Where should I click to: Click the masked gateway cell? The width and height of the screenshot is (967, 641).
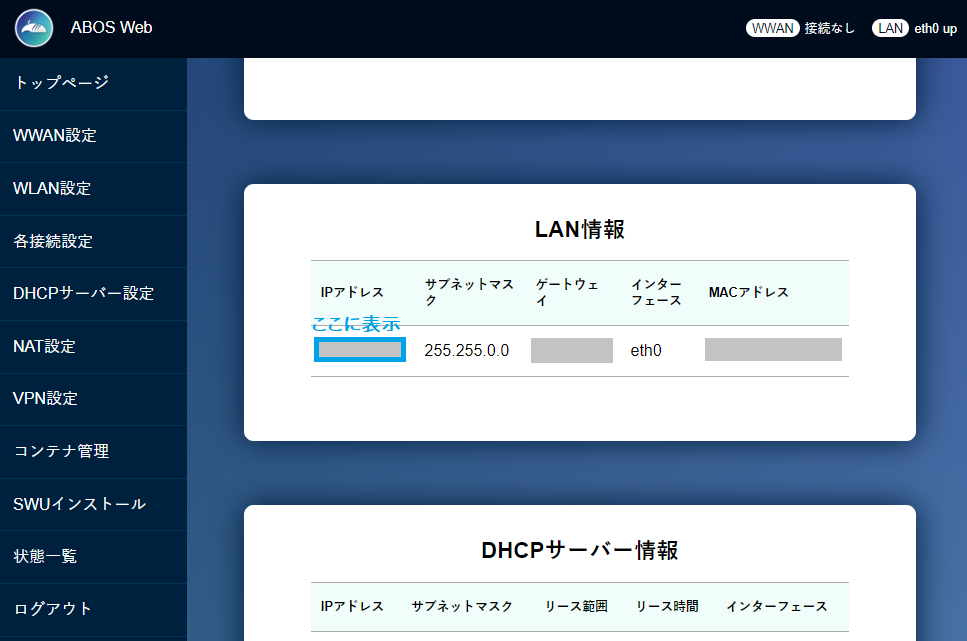(x=572, y=350)
